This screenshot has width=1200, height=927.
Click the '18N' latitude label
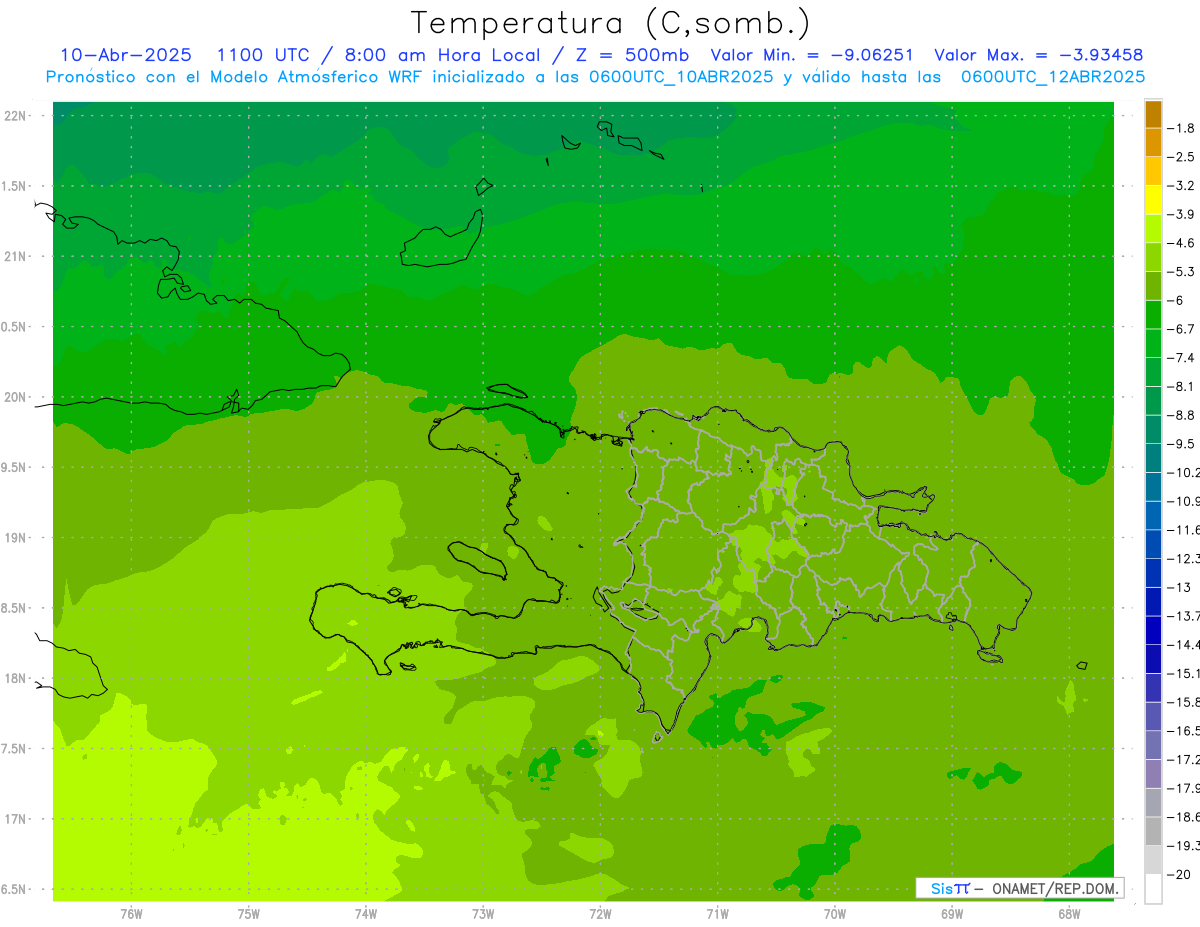tap(15, 678)
